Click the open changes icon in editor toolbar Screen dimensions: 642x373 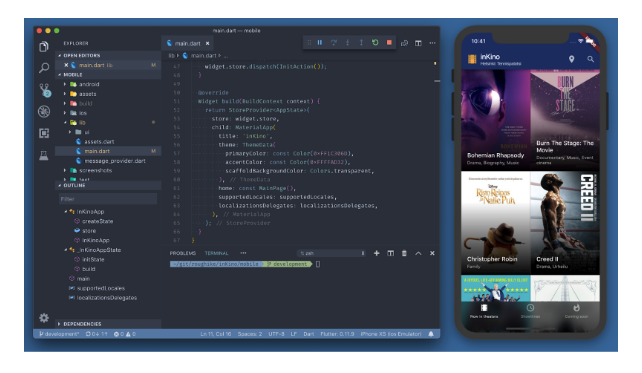(x=404, y=43)
